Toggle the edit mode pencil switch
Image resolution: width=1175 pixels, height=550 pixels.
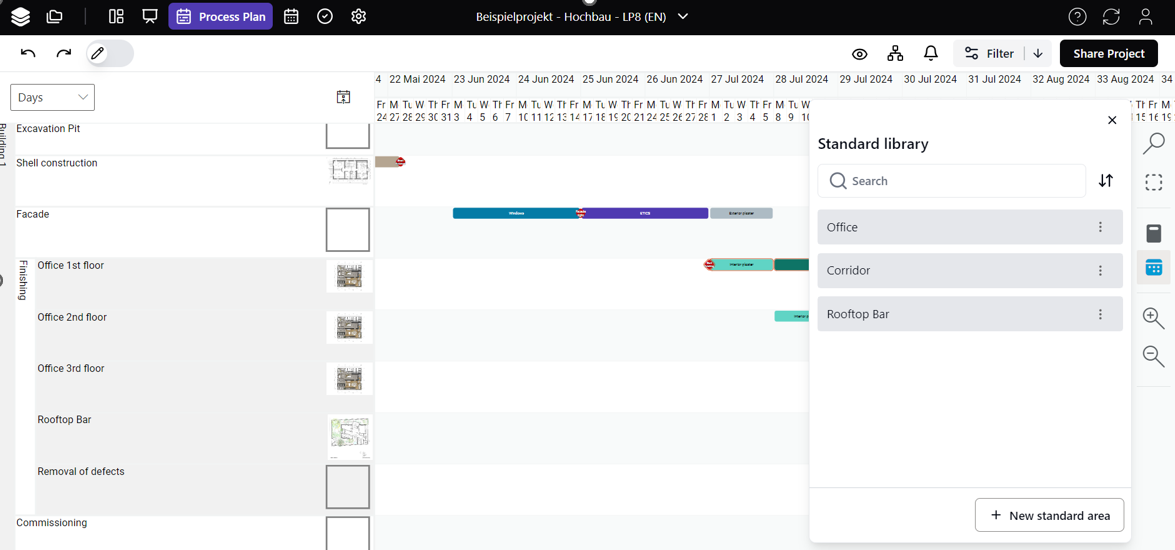point(109,53)
